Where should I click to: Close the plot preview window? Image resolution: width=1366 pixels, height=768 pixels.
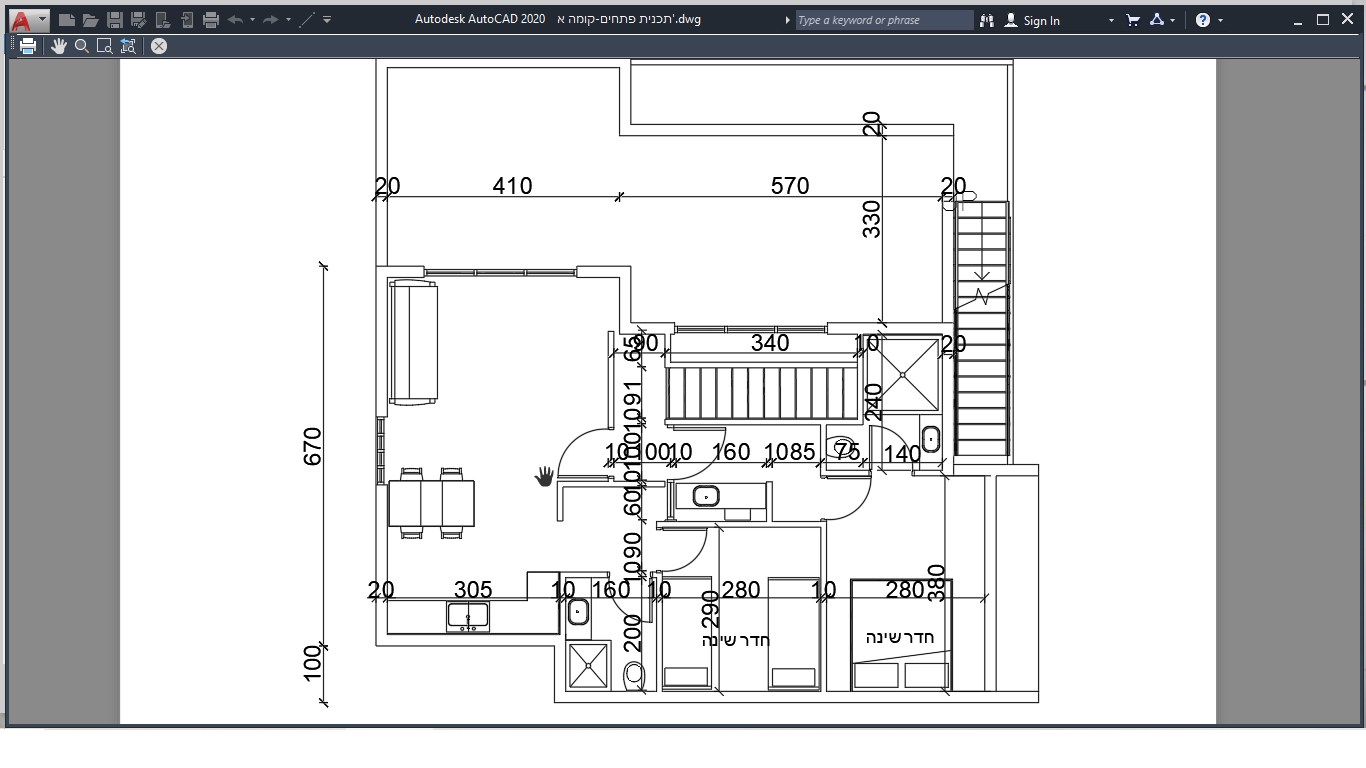[x=159, y=45]
